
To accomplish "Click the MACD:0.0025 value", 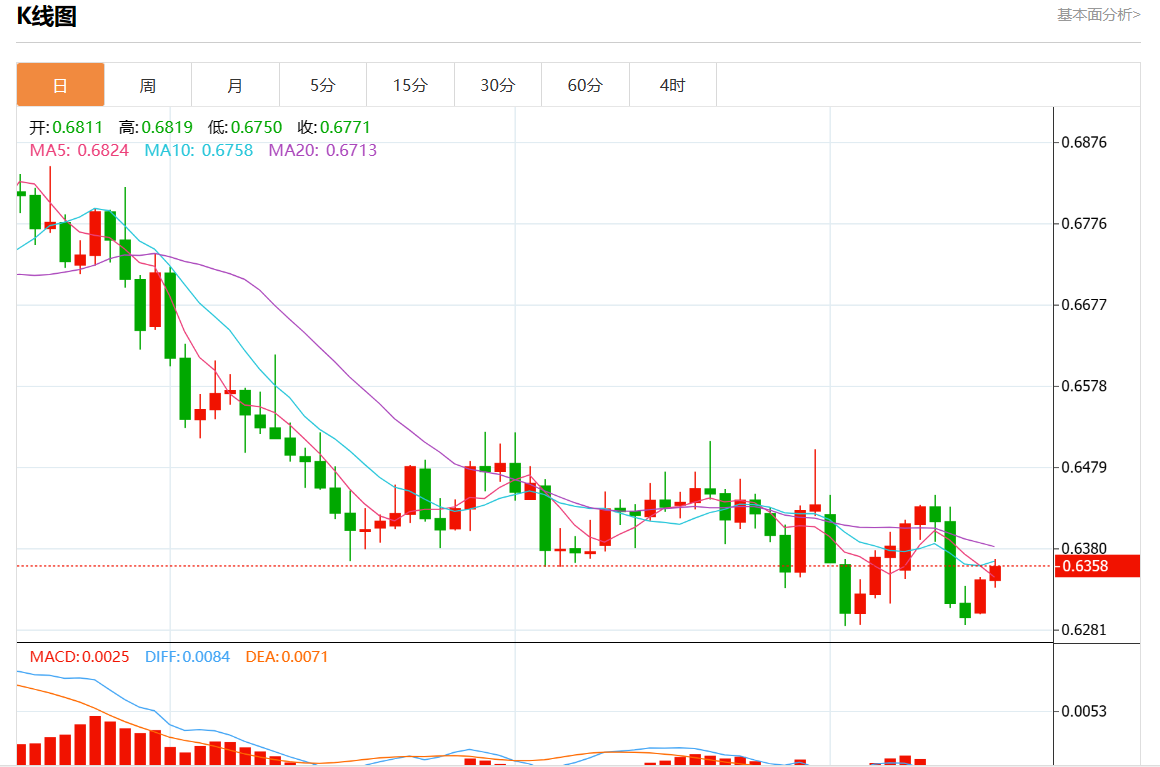I will coord(79,657).
